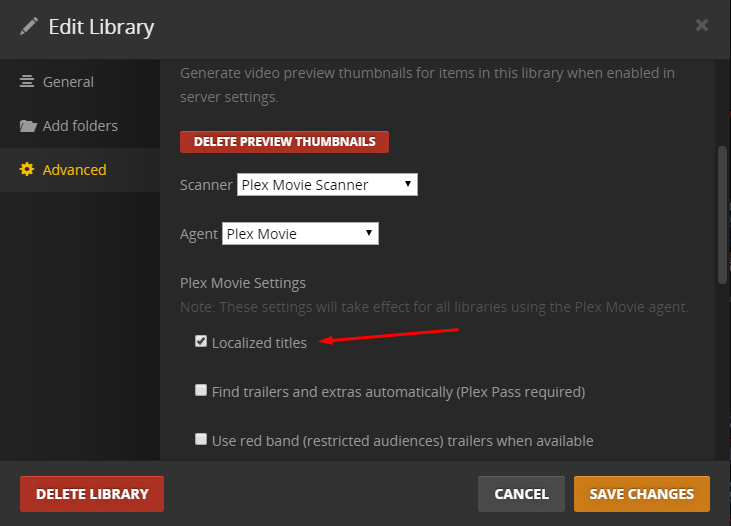Click the Edit Library title text

[101, 27]
